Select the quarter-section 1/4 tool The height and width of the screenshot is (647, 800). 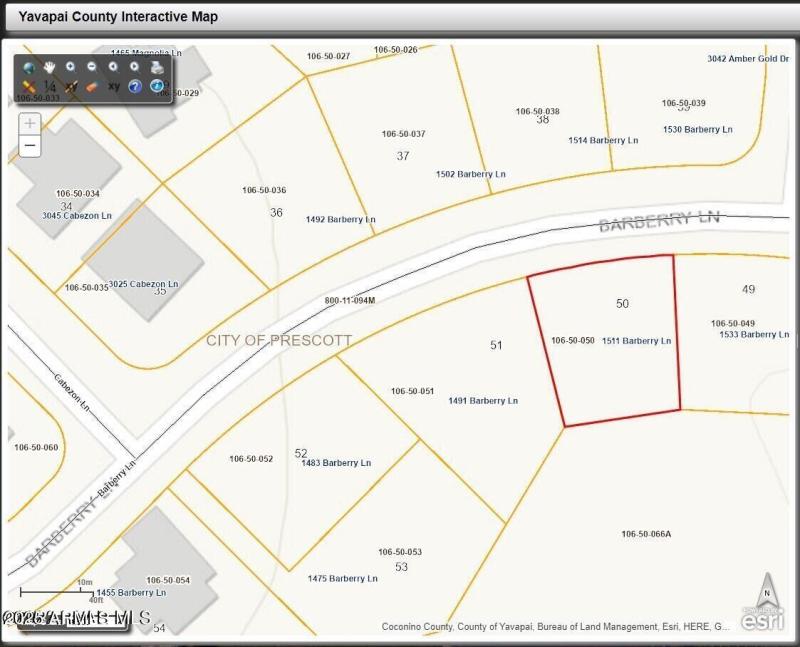click(50, 88)
